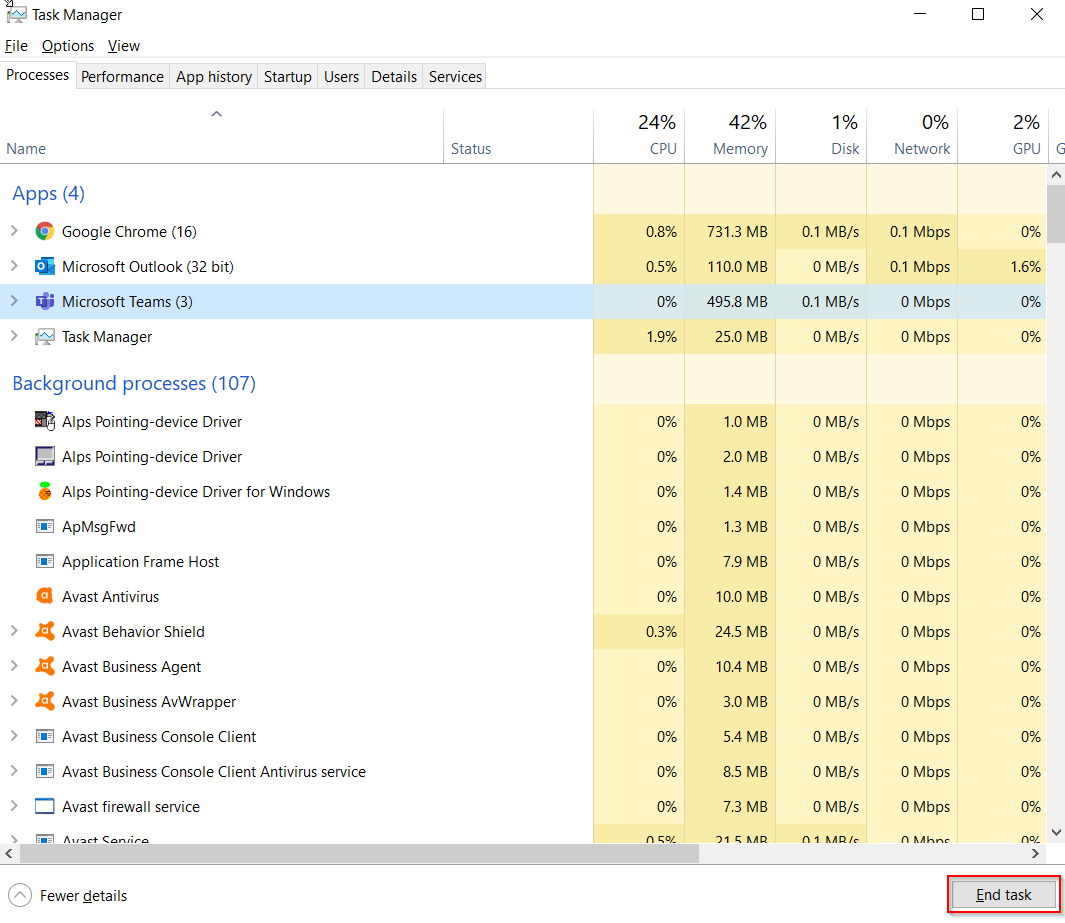Expand the Avast firewall service row
The image size is (1065, 923).
pos(14,806)
